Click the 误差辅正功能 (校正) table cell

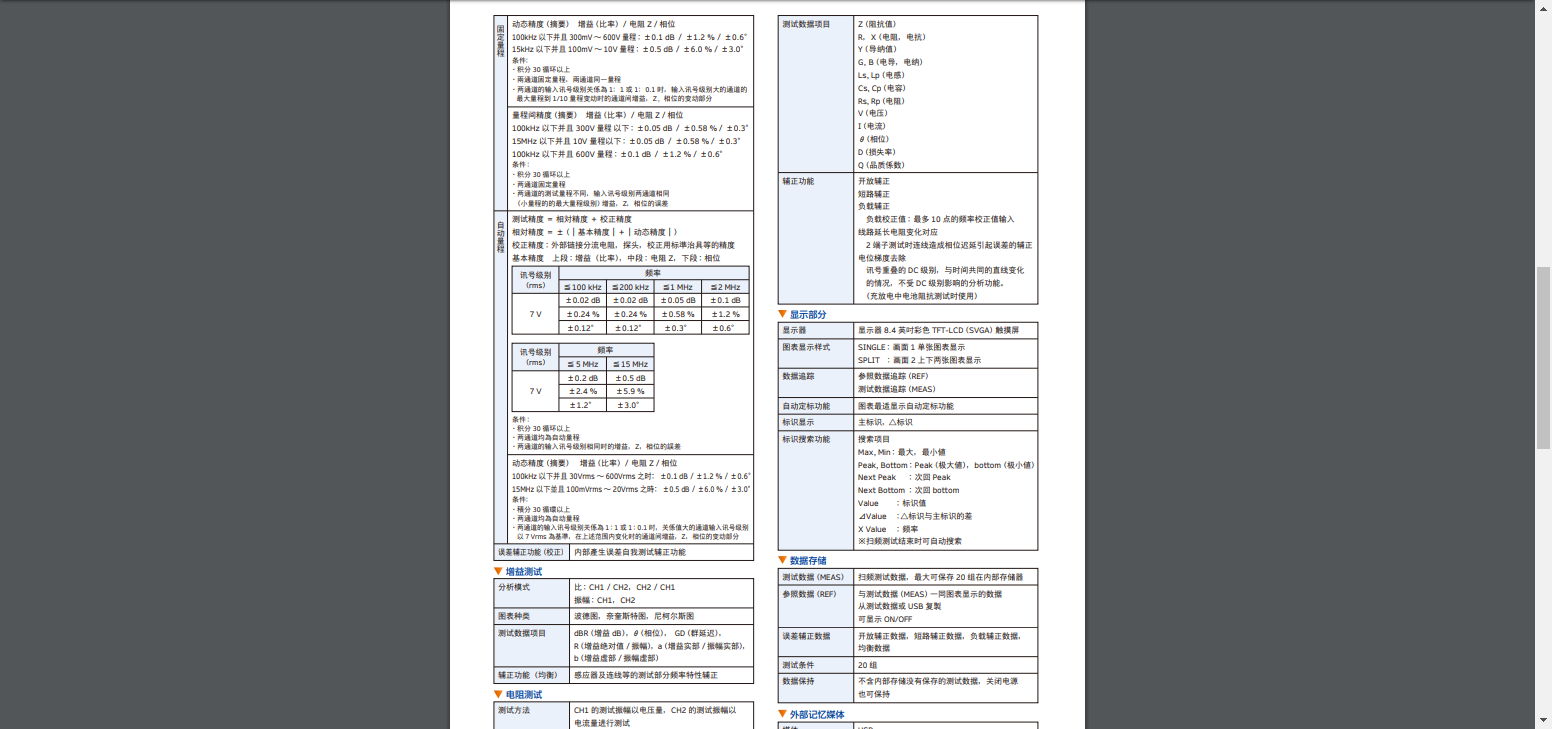531,552
